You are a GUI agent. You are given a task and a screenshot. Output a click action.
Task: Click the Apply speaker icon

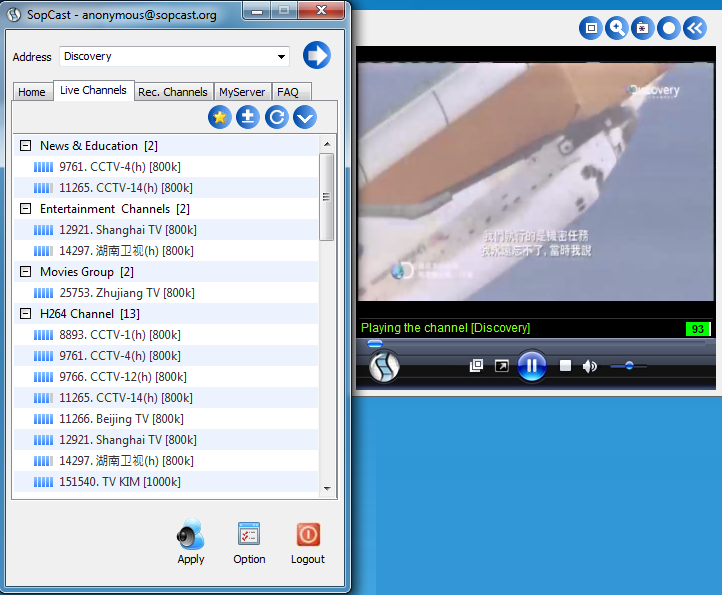click(190, 537)
